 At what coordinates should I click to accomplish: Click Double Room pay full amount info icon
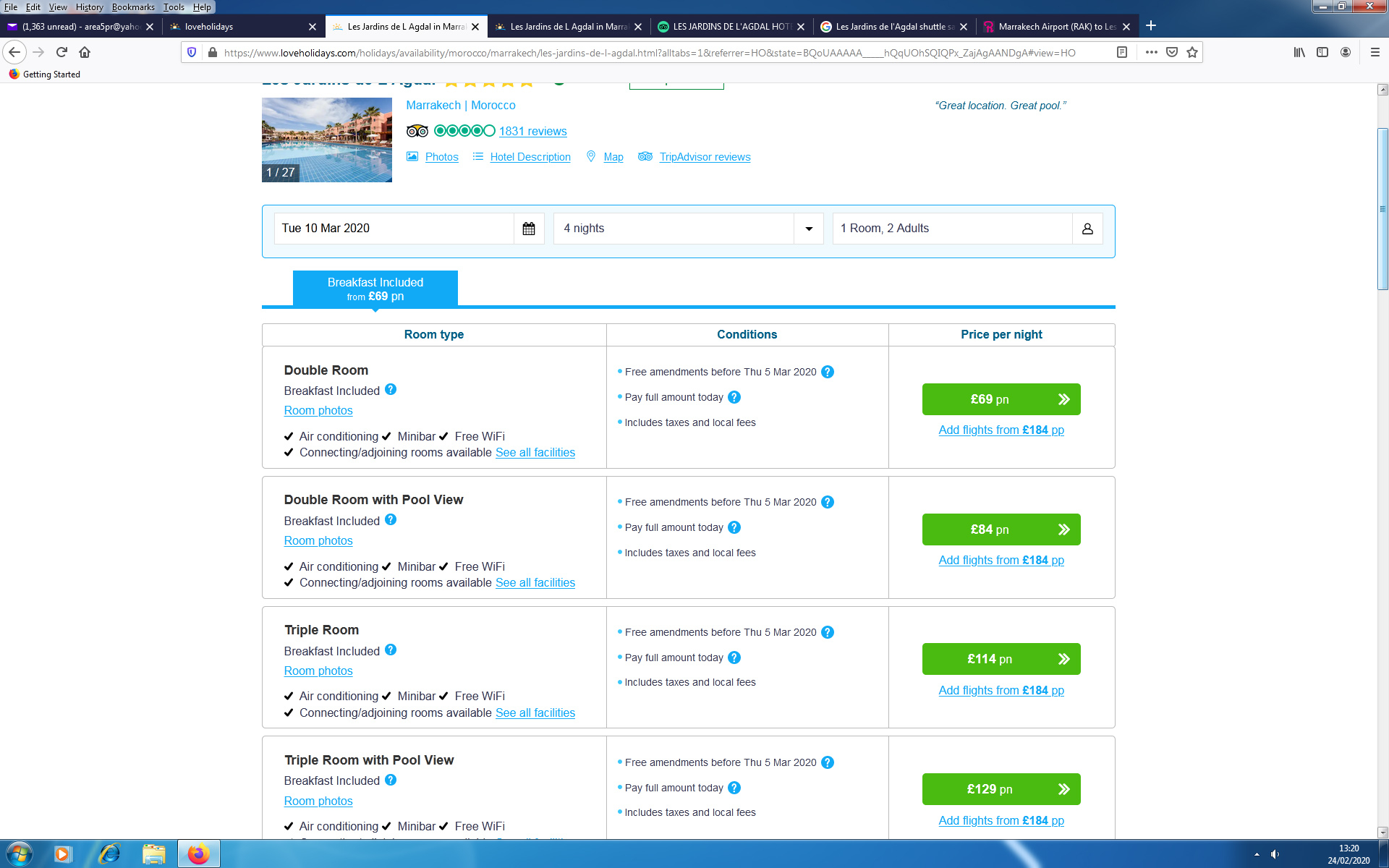click(734, 397)
